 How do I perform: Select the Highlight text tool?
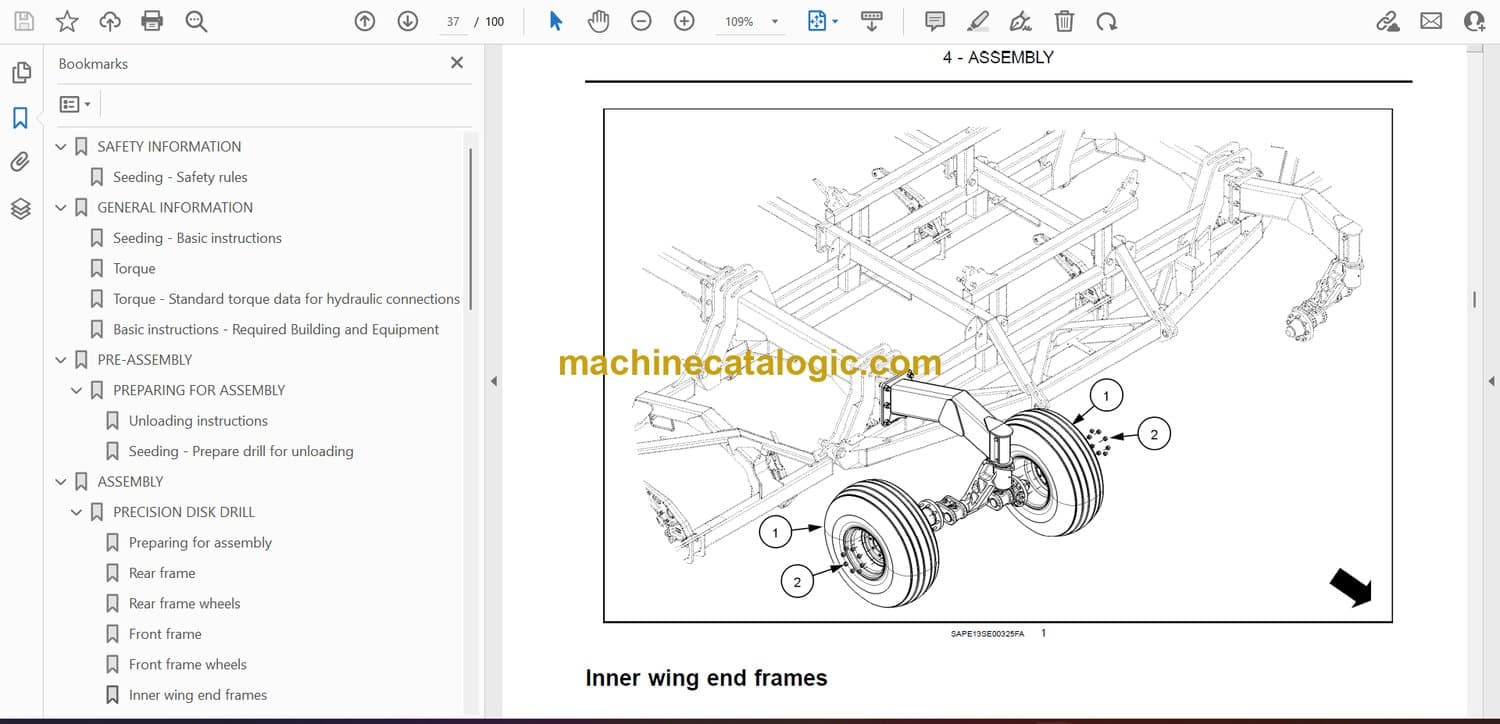coord(978,21)
